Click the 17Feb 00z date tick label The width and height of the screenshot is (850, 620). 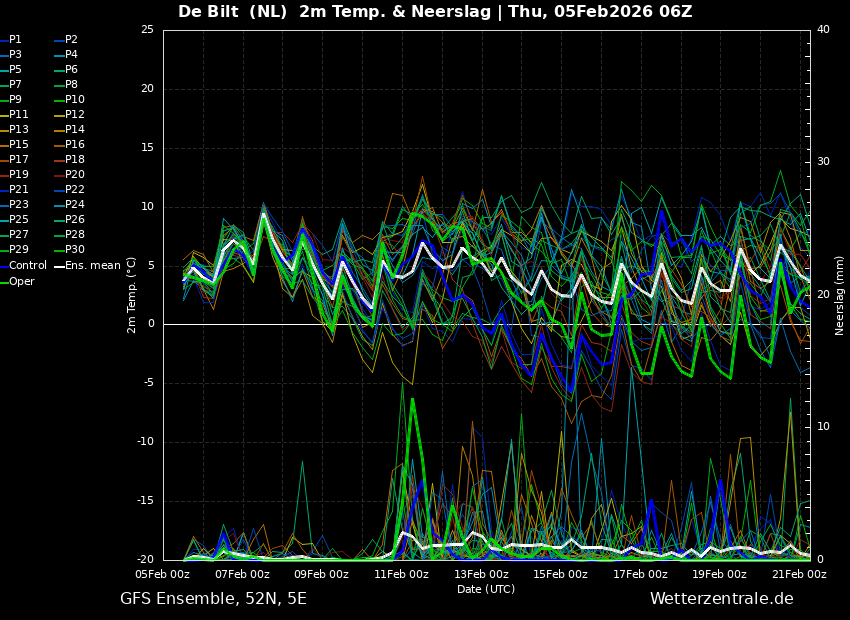(640, 575)
